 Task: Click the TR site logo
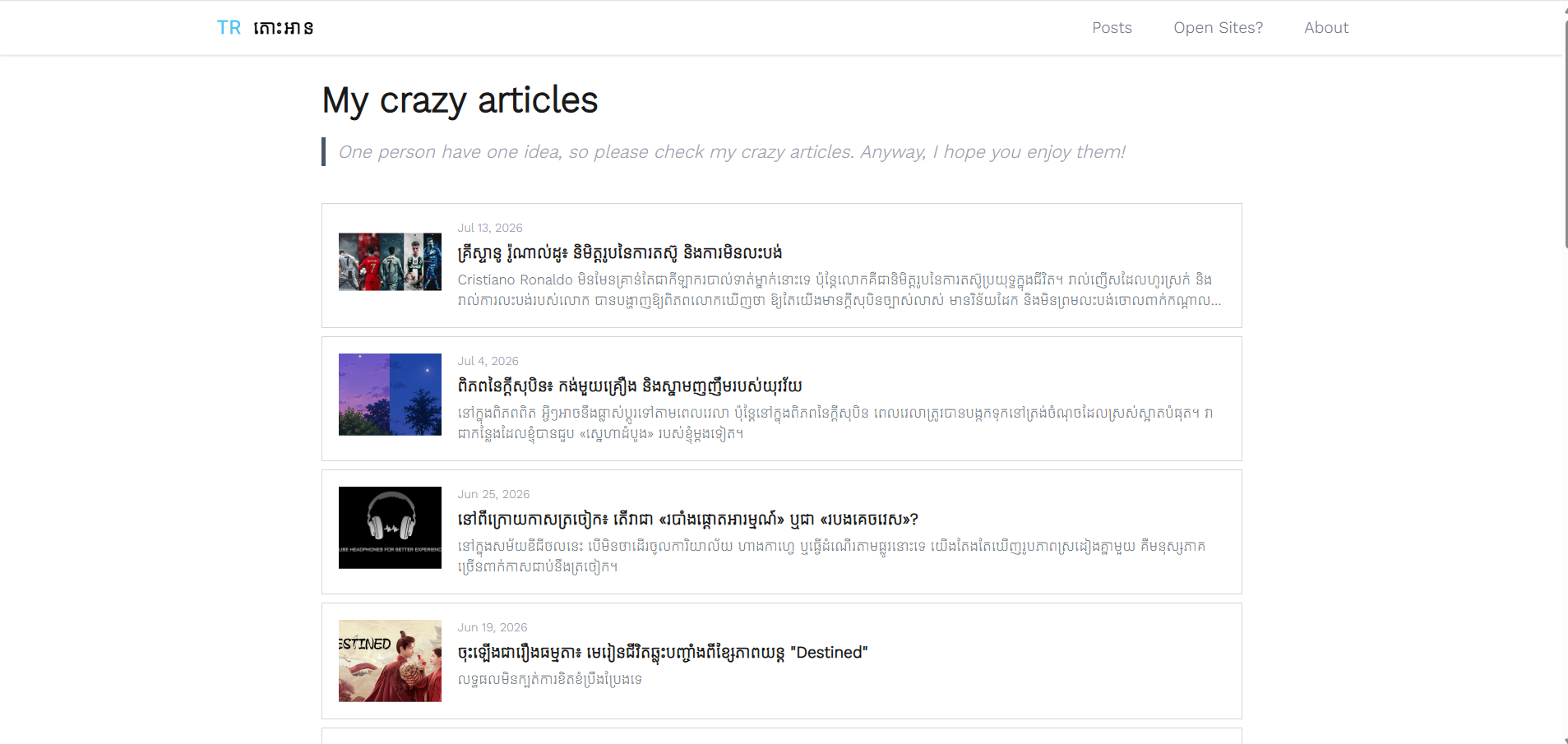click(x=265, y=28)
